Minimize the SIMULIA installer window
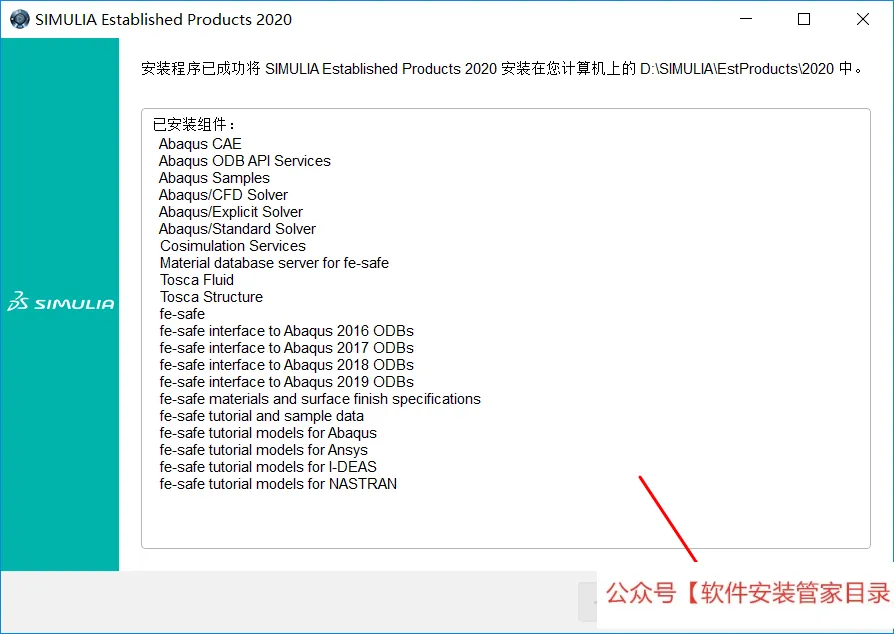The image size is (894, 634). pyautogui.click(x=746, y=19)
